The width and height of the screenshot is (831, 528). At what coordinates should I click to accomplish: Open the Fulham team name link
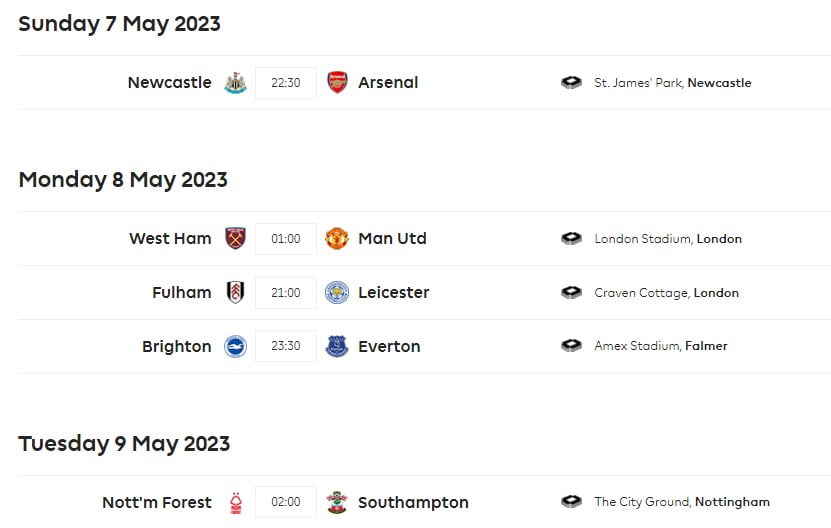(182, 293)
